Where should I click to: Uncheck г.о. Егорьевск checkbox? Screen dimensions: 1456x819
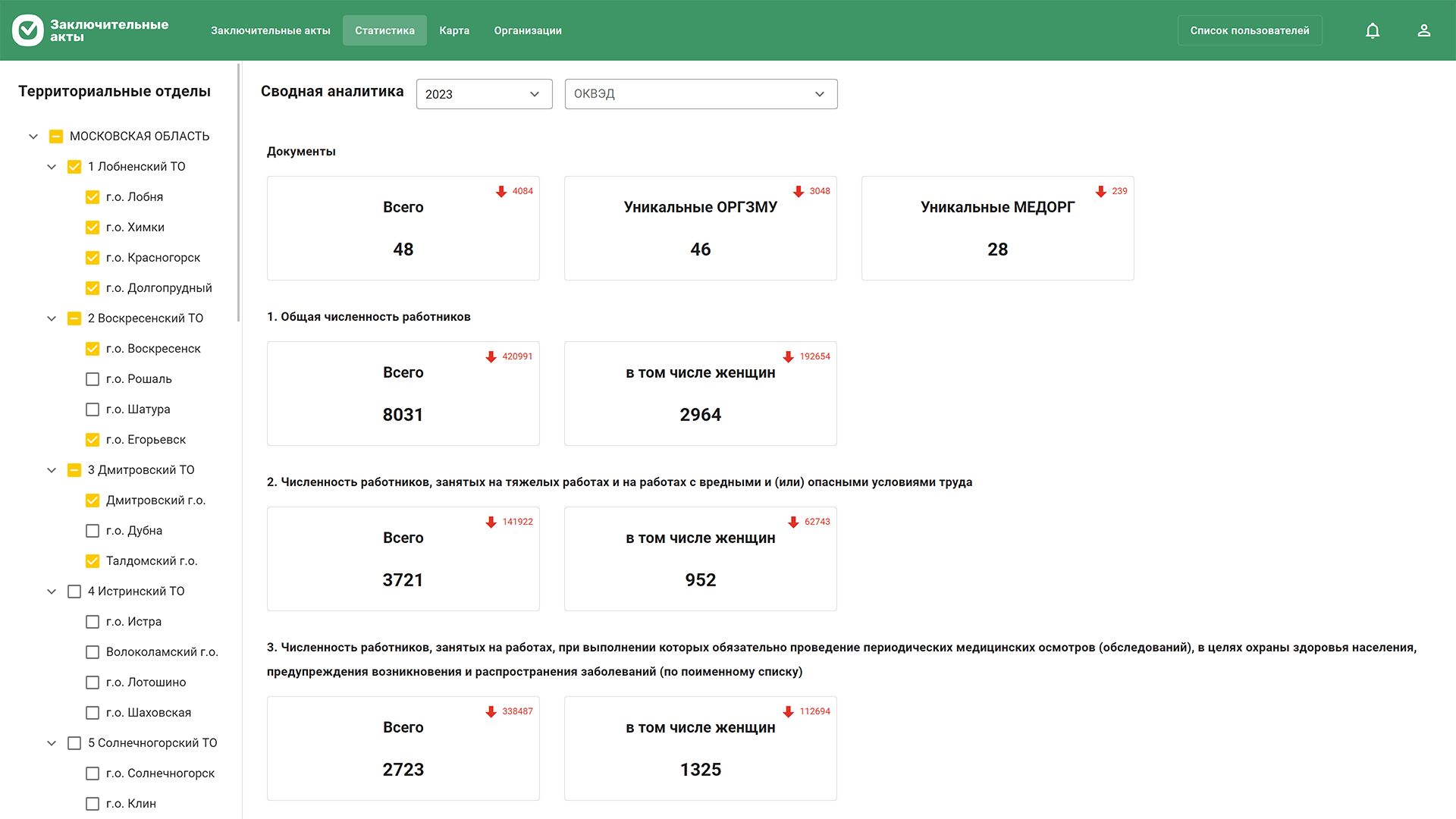93,440
